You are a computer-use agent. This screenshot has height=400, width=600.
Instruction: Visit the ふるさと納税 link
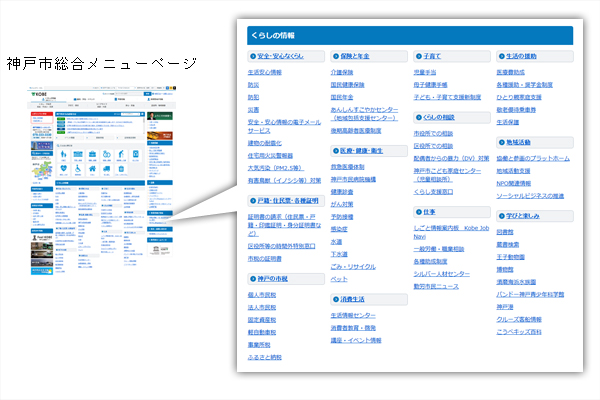point(265,358)
